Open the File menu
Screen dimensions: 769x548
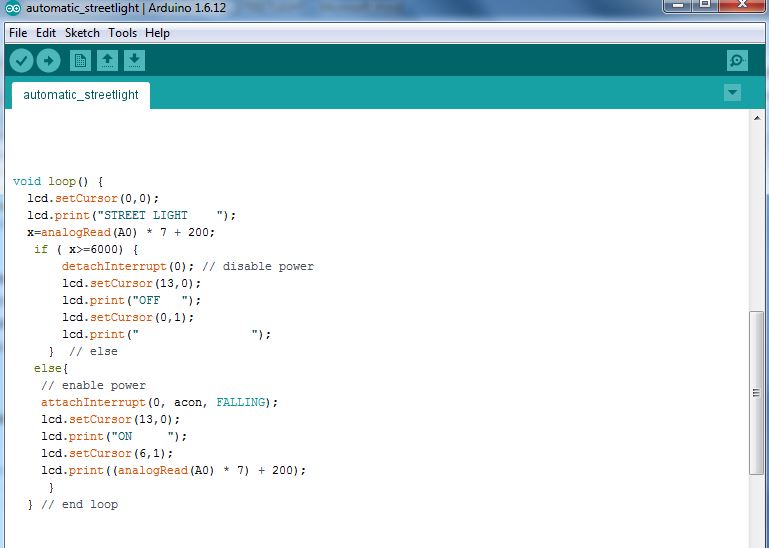tap(18, 33)
